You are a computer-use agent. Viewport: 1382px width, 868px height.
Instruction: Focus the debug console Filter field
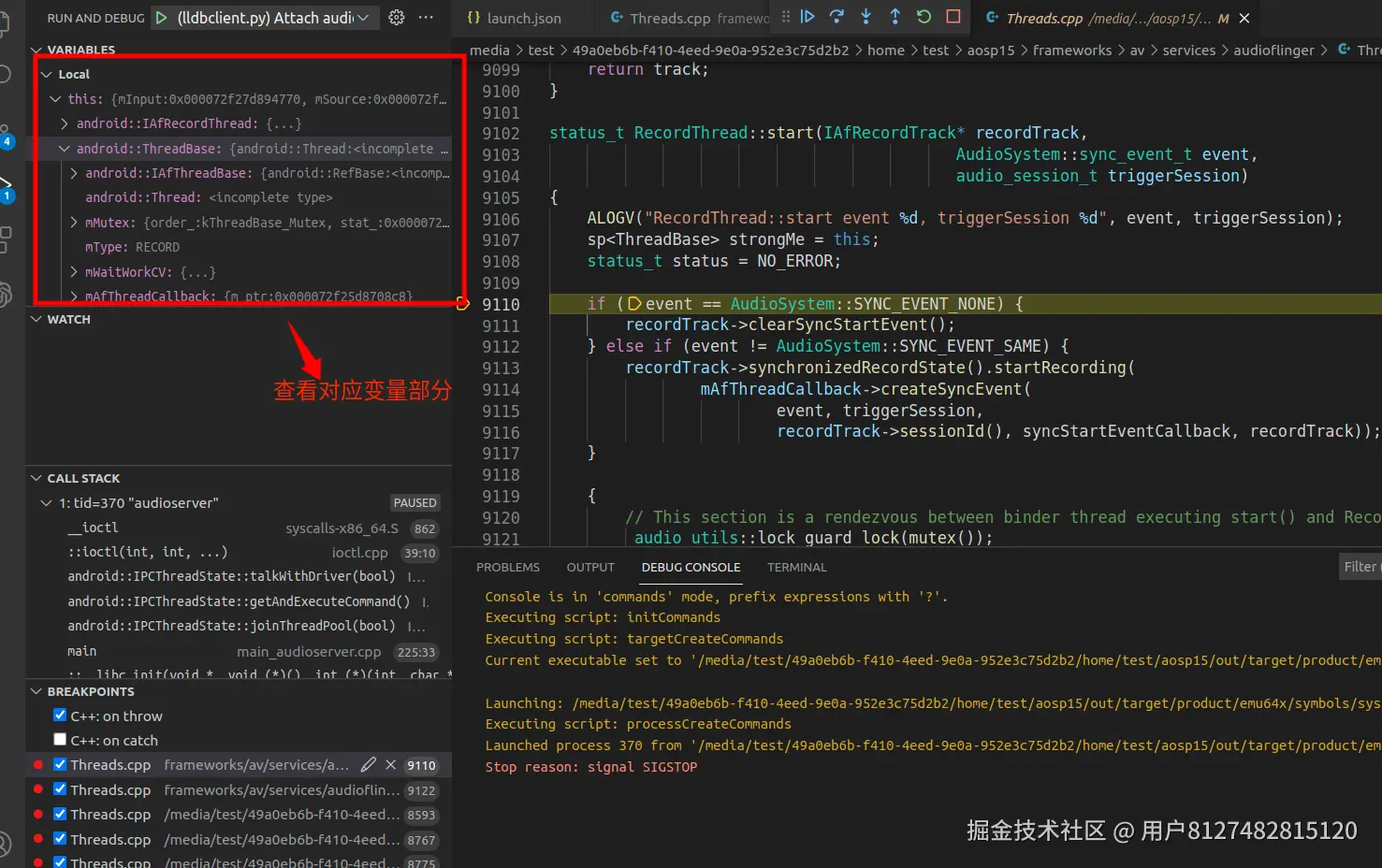pyautogui.click(x=1360, y=567)
